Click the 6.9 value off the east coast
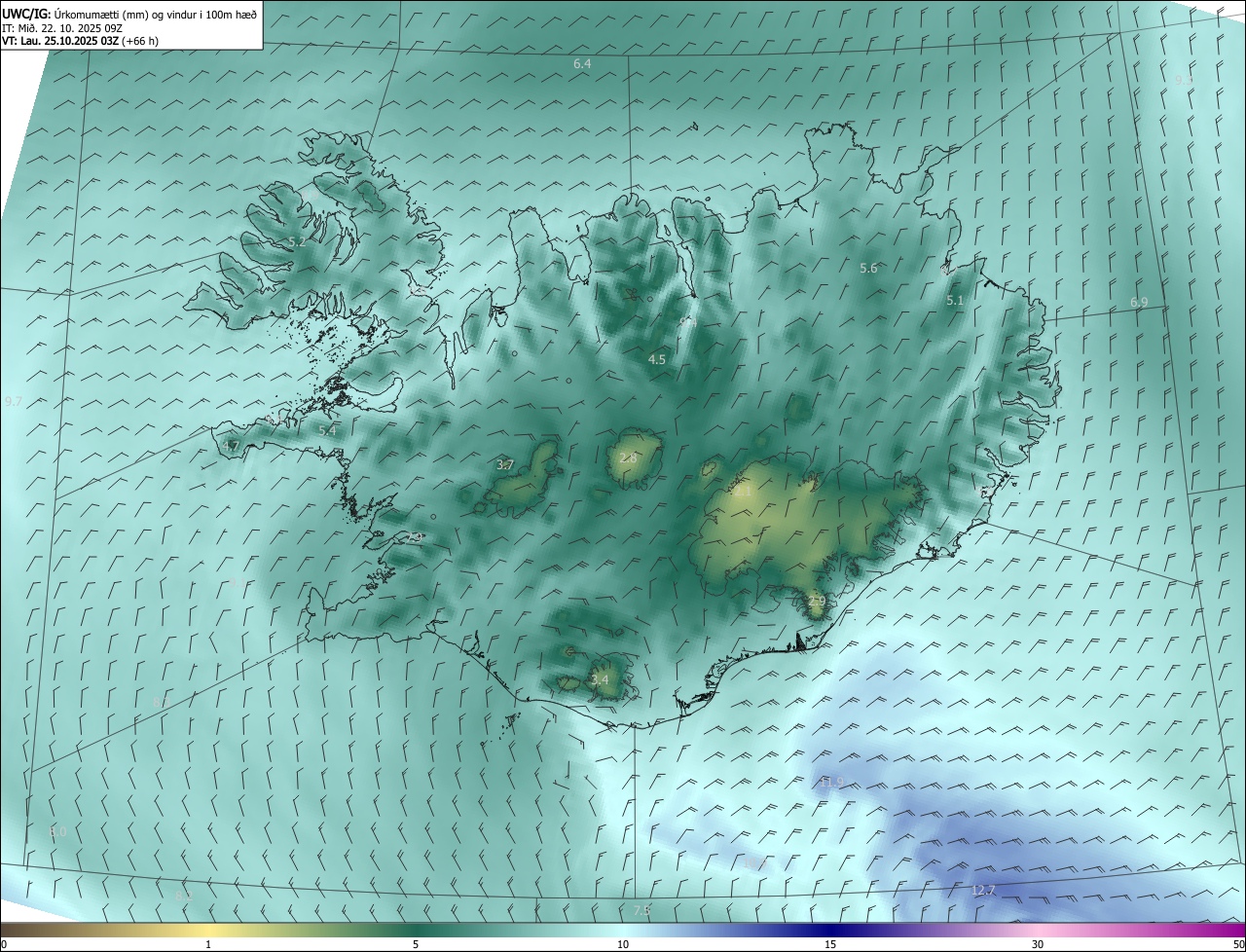 1139,303
